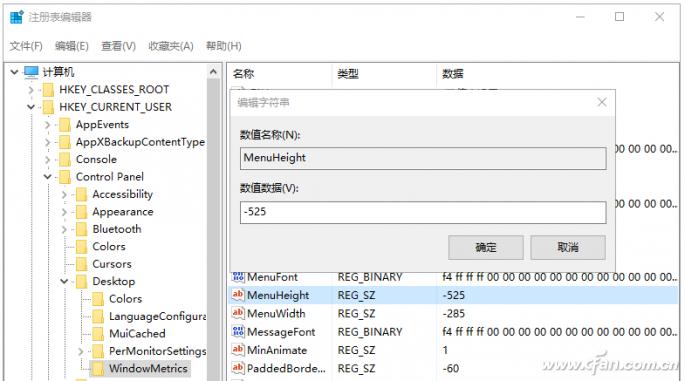Select the Colors key under Control Panel
Viewport: 685px width, 381px height.
[109, 246]
